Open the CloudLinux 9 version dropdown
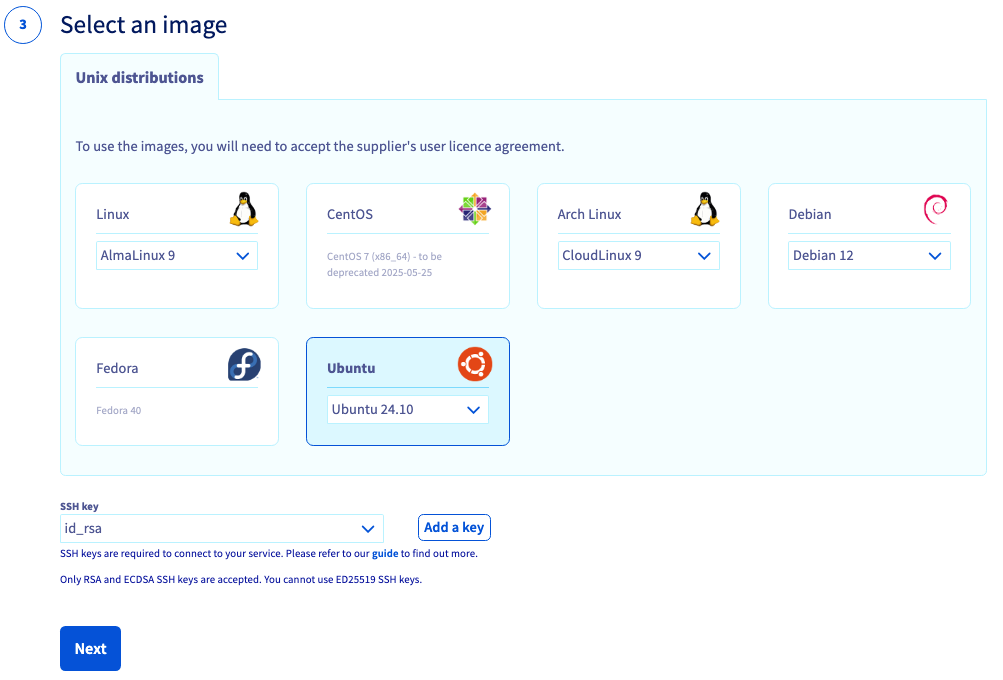1003x680 pixels. click(638, 255)
